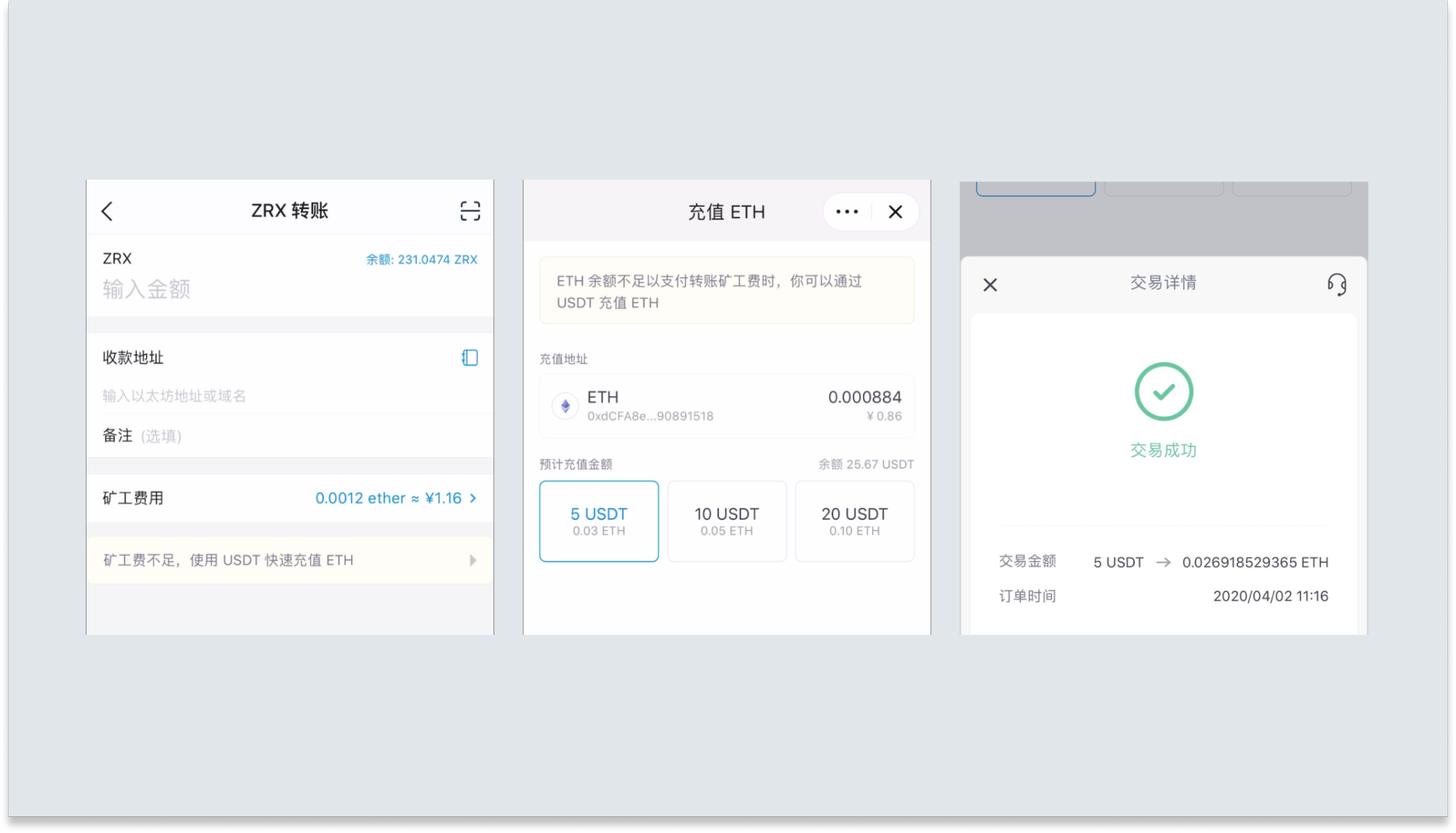Open miner fee settings chevron

tap(473, 498)
